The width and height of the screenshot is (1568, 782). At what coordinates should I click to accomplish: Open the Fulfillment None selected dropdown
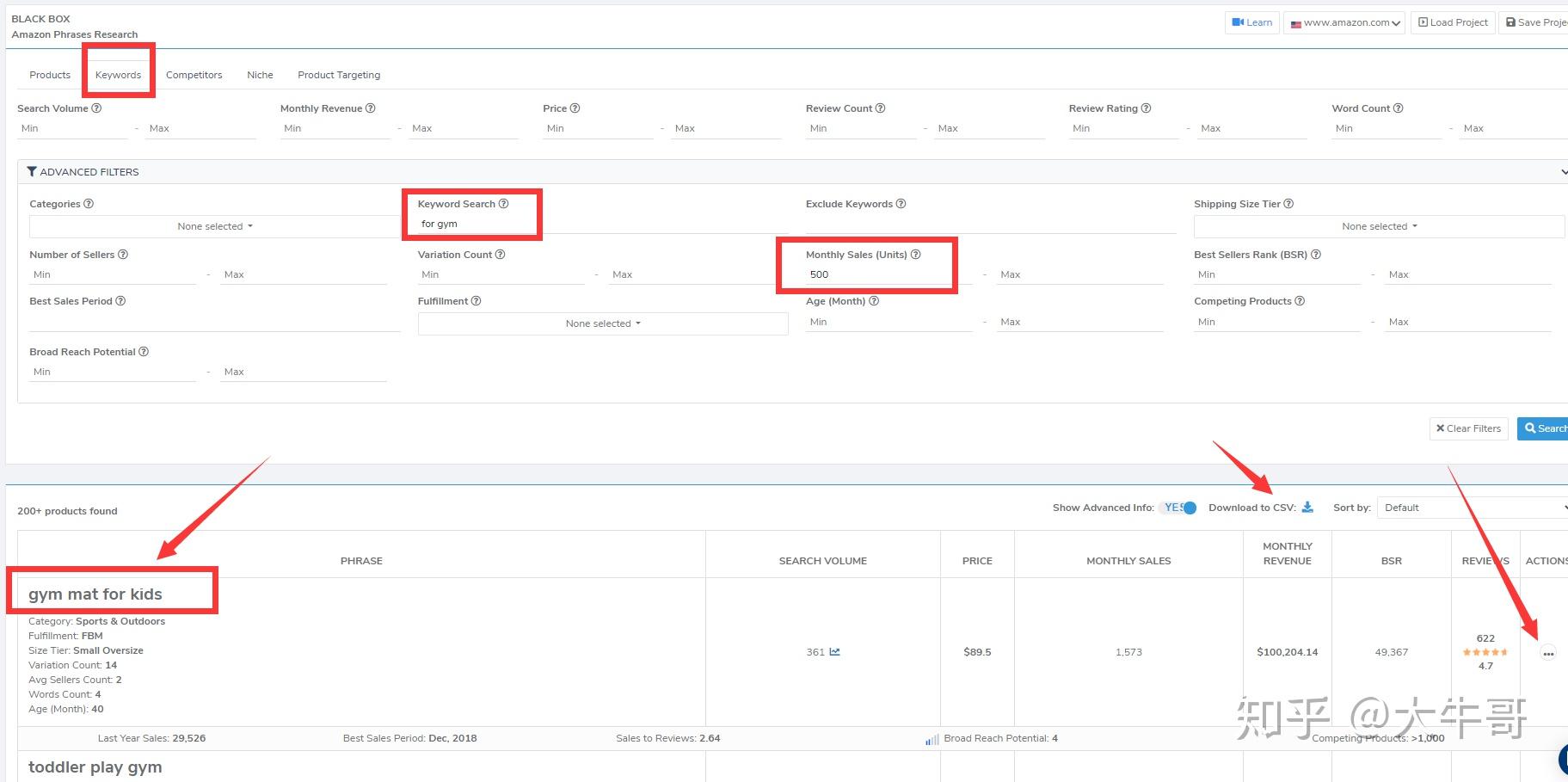(603, 323)
